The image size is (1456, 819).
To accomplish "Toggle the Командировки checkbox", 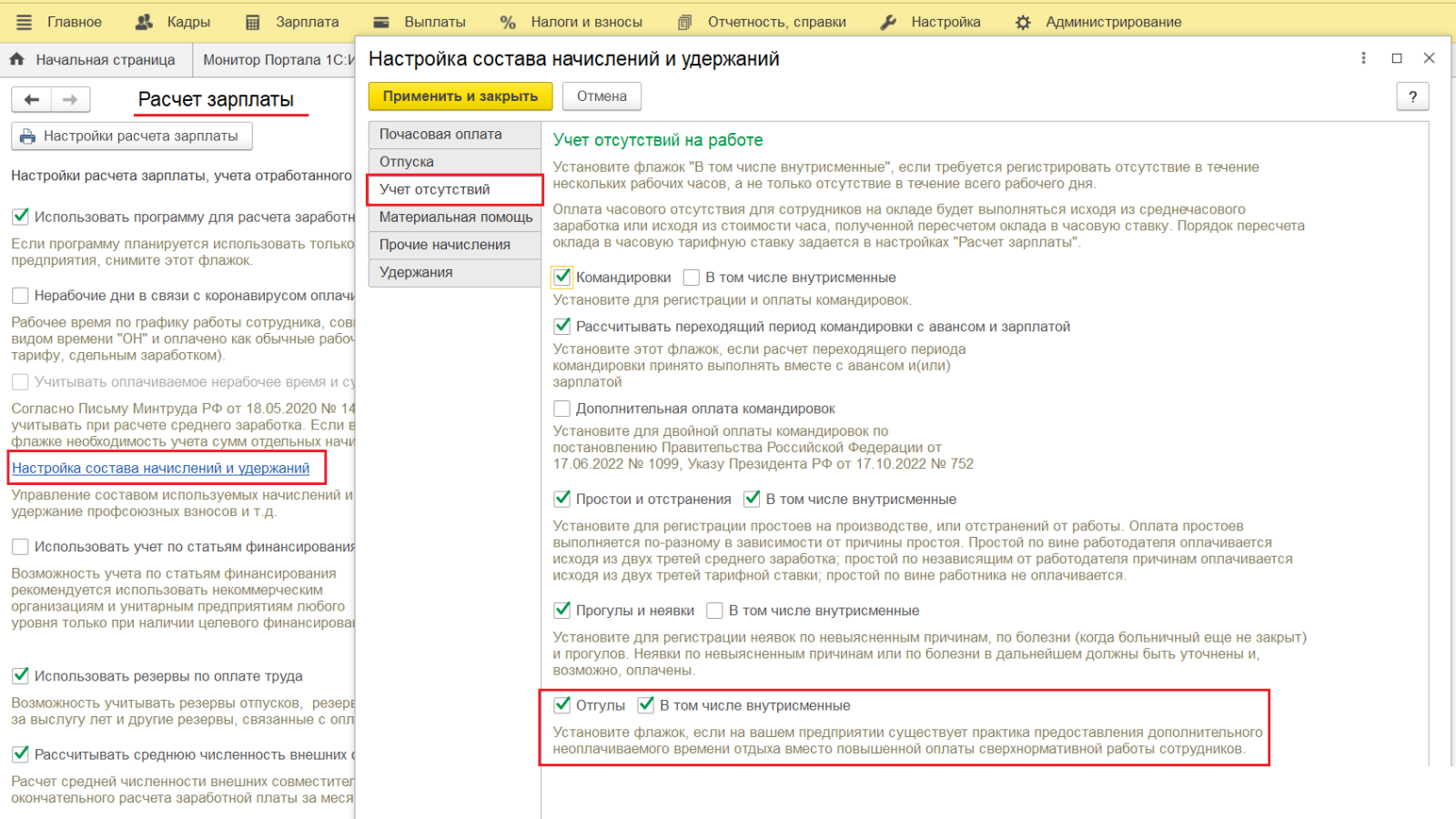I will 562,278.
